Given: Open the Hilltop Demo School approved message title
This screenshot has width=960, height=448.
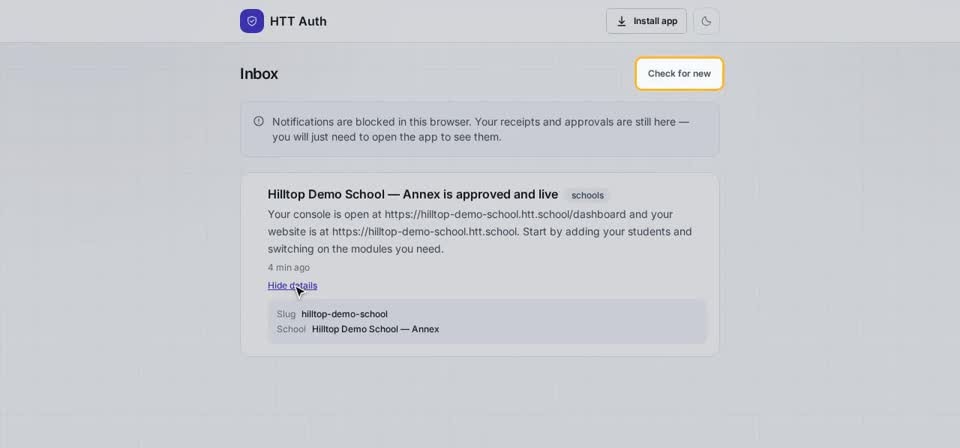Looking at the screenshot, I should tap(413, 195).
